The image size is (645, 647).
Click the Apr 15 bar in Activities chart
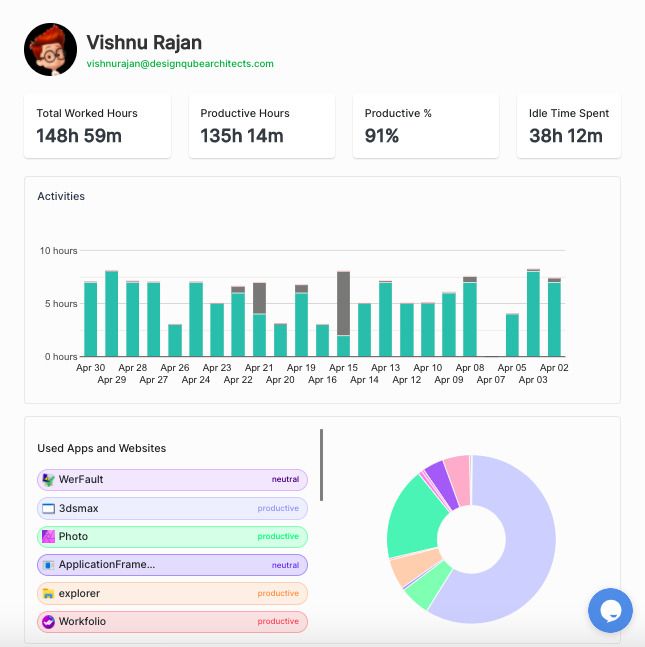coord(343,314)
